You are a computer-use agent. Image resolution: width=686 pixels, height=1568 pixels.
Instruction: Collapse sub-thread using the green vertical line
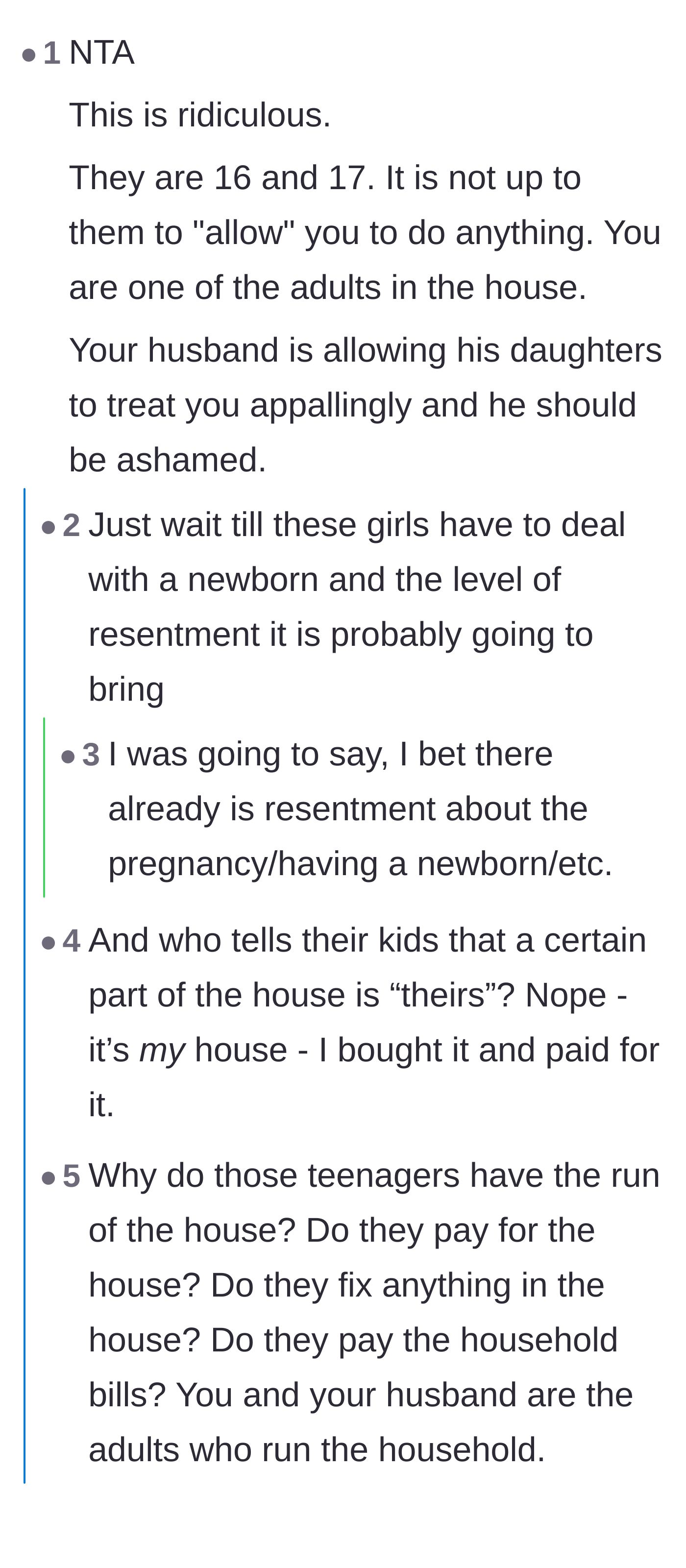point(44,808)
